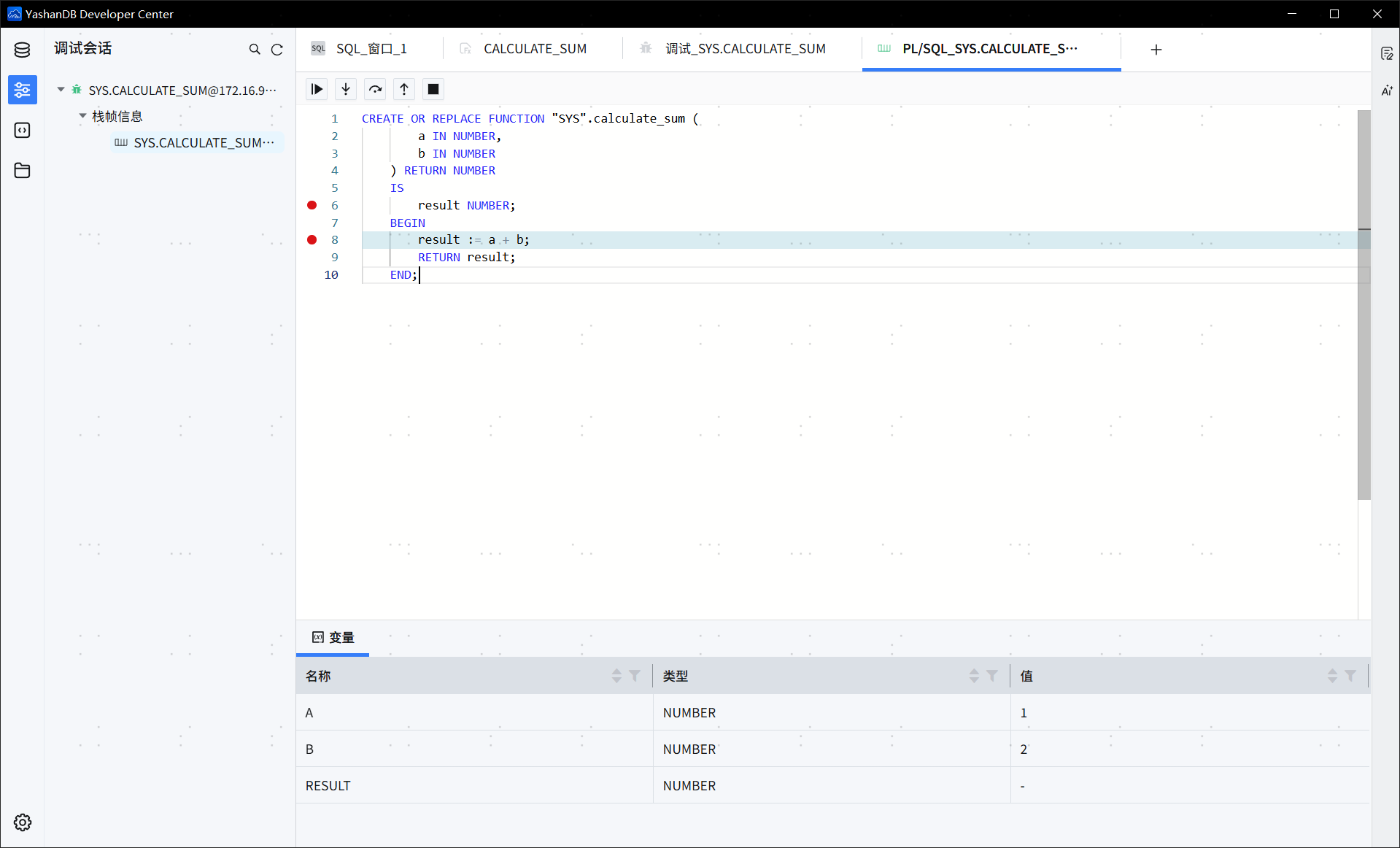Open the database connections sidebar icon
The width and height of the screenshot is (1400, 848).
pyautogui.click(x=22, y=50)
